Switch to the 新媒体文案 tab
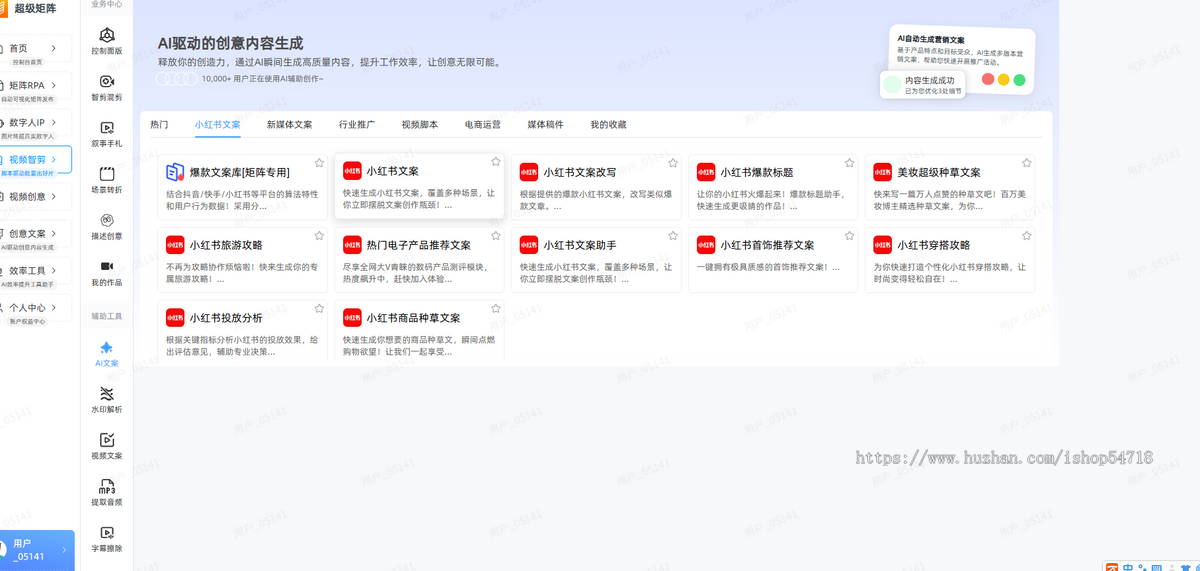 pyautogui.click(x=289, y=125)
